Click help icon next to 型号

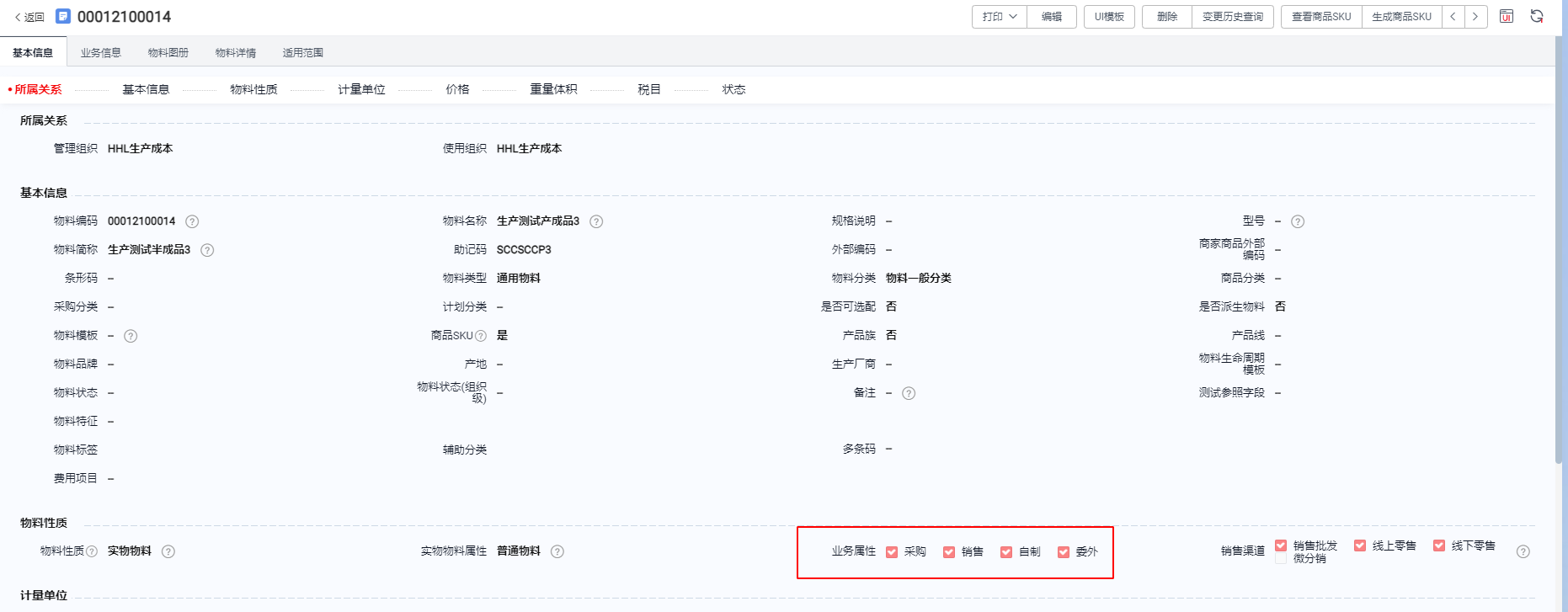1298,221
